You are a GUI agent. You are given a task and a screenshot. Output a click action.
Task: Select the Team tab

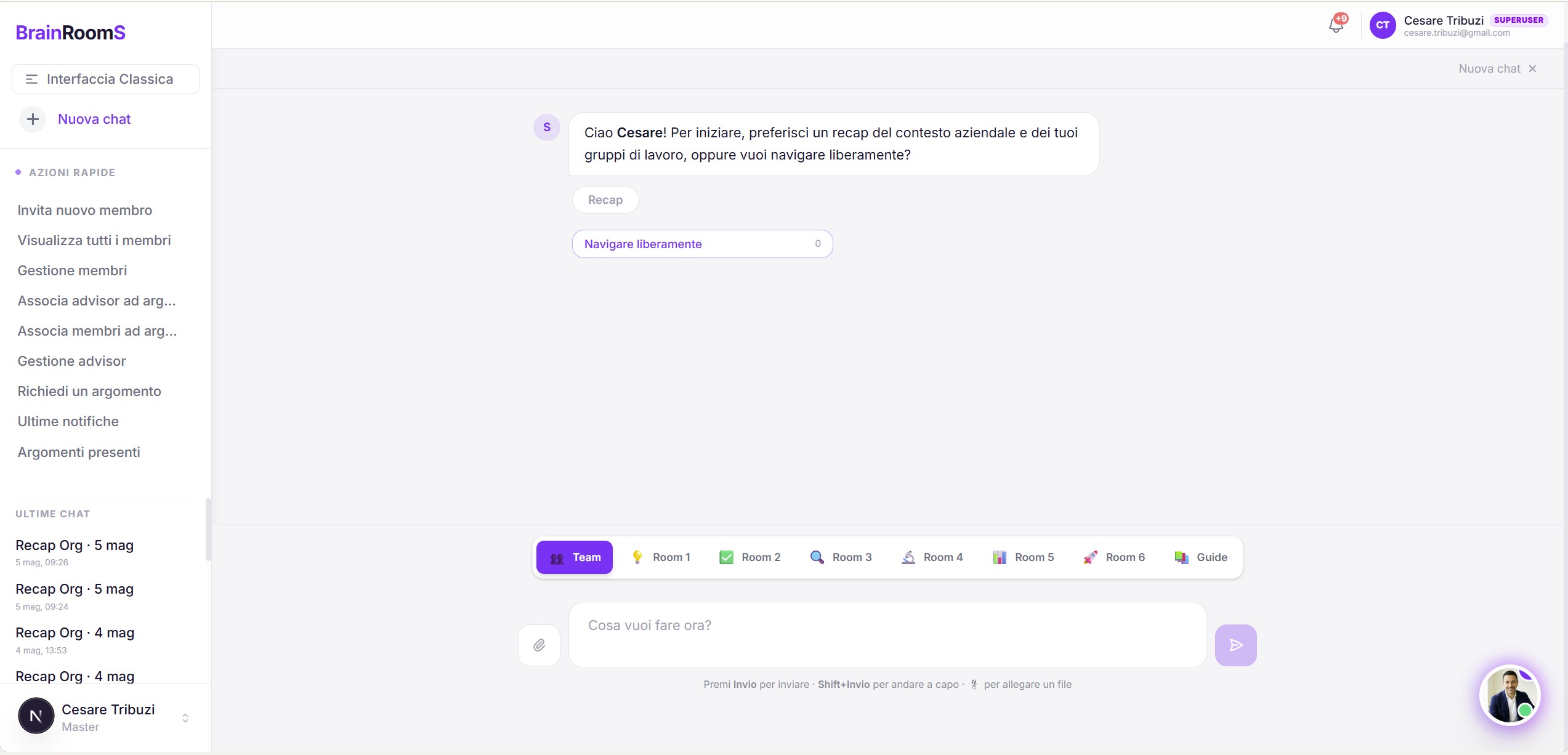[x=574, y=557]
